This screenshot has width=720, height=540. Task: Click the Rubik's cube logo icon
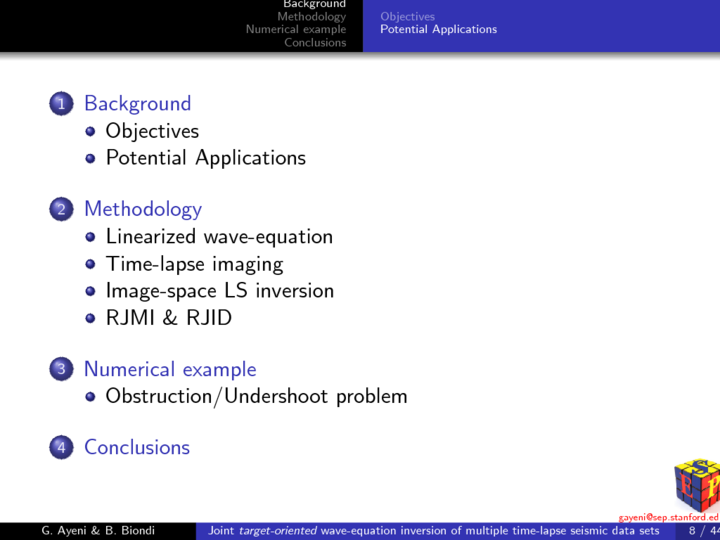tap(697, 484)
